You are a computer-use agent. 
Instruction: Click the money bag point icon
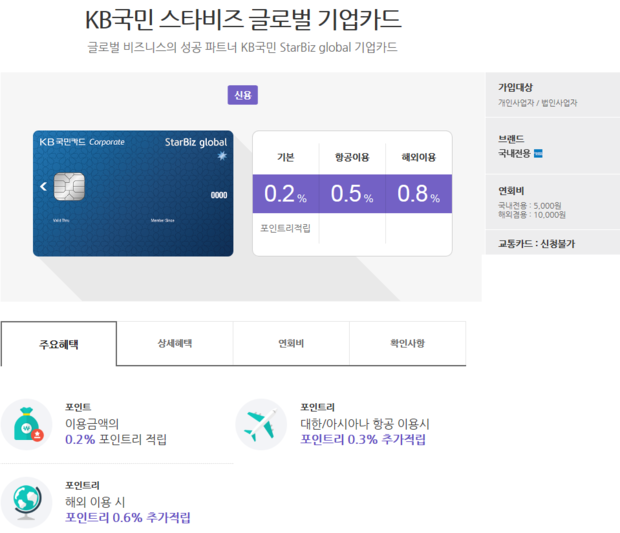point(26,424)
